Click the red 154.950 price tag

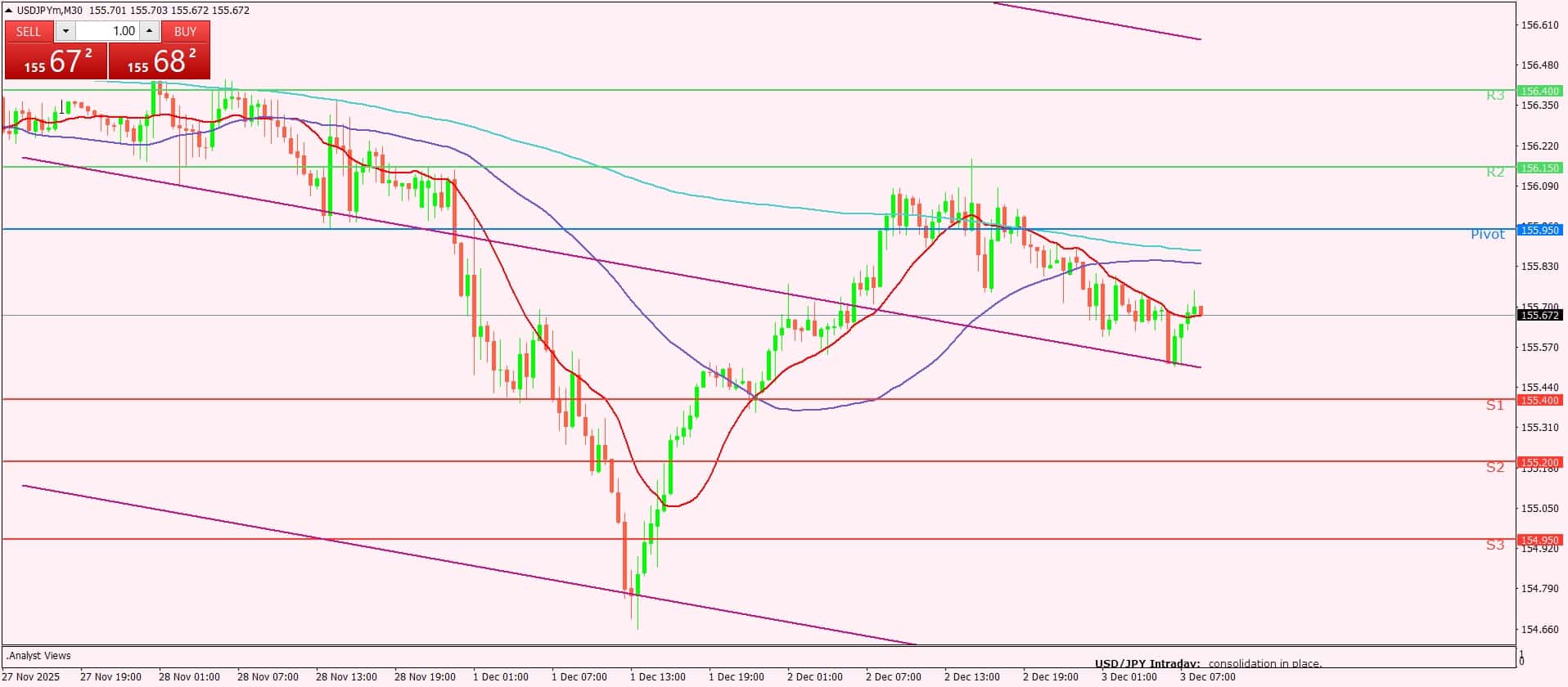coord(1539,540)
